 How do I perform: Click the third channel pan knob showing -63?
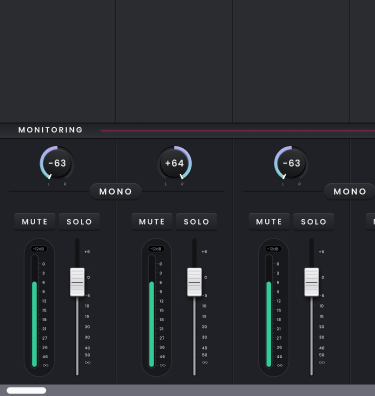click(x=291, y=163)
